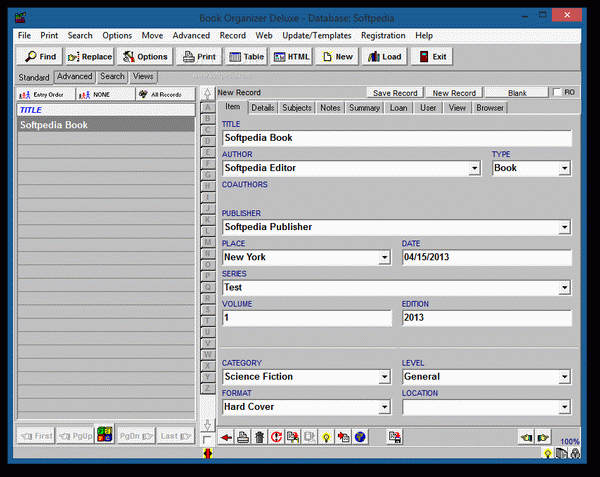Click the Blank button
This screenshot has width=600, height=477.
pyautogui.click(x=516, y=92)
